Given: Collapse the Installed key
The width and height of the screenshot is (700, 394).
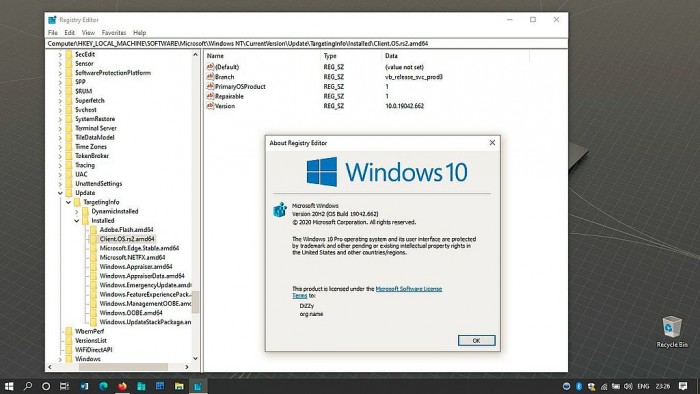Looking at the screenshot, I should click(x=76, y=221).
